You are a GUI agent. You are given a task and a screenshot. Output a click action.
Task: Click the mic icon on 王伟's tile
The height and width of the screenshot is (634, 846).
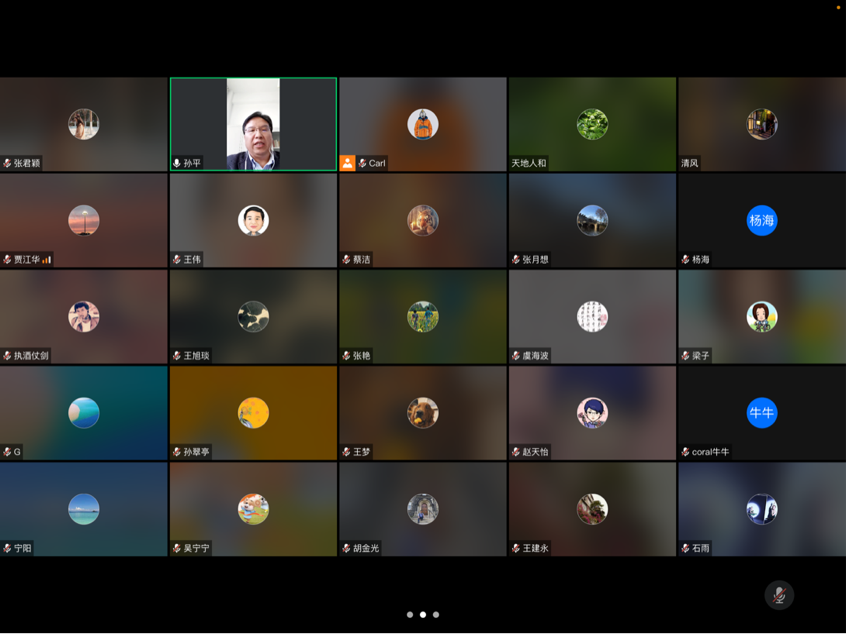178,257
